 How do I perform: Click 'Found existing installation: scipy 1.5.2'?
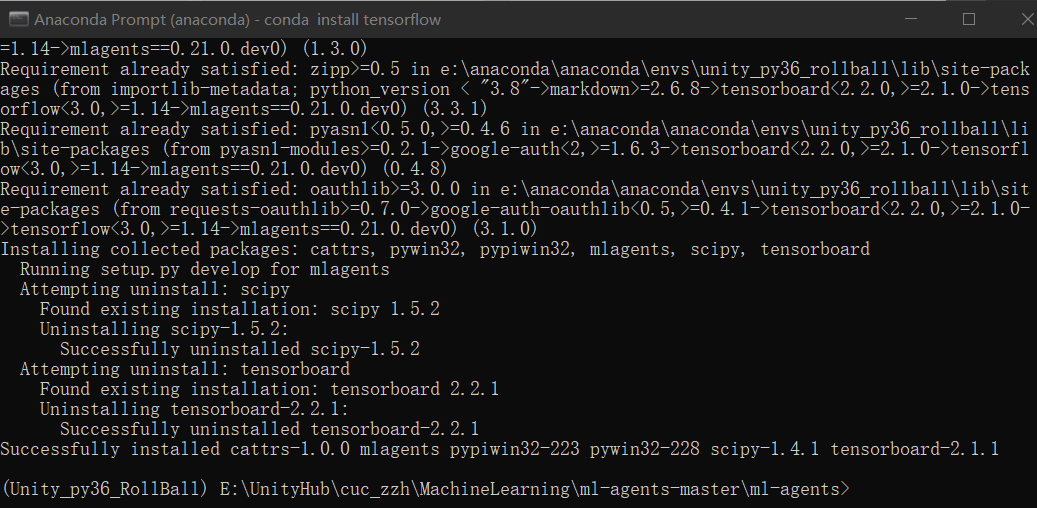[x=240, y=309]
